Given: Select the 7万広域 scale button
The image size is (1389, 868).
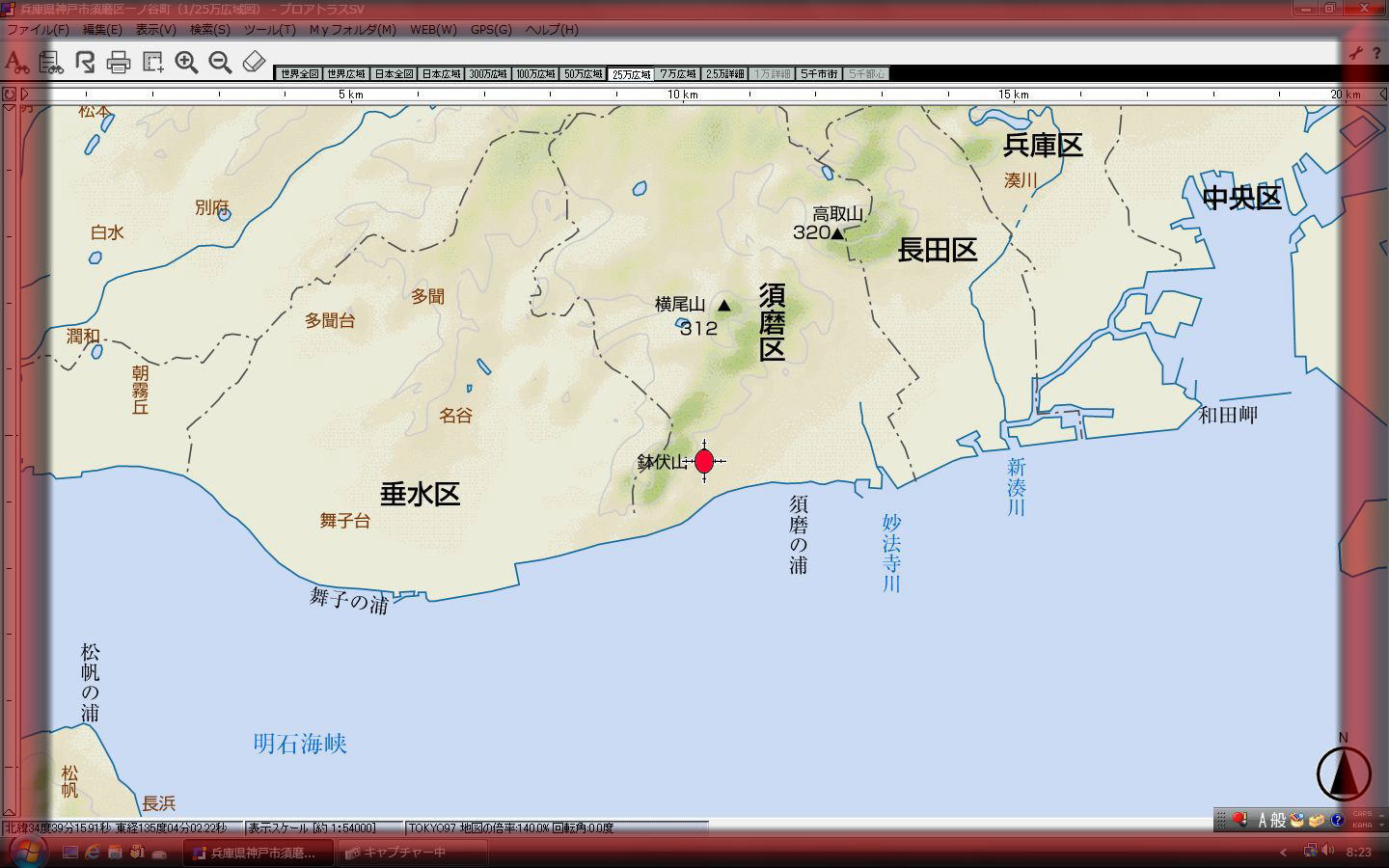Looking at the screenshot, I should point(678,74).
